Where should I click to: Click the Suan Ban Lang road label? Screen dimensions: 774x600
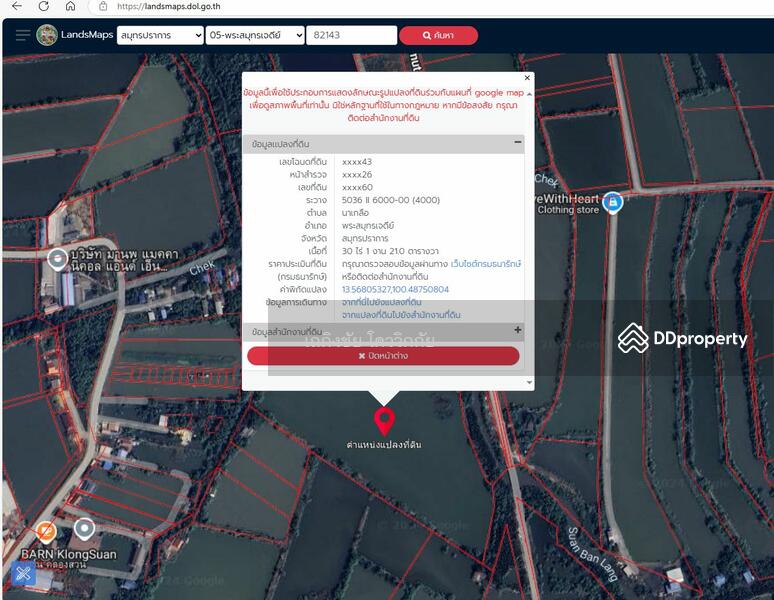(x=593, y=554)
